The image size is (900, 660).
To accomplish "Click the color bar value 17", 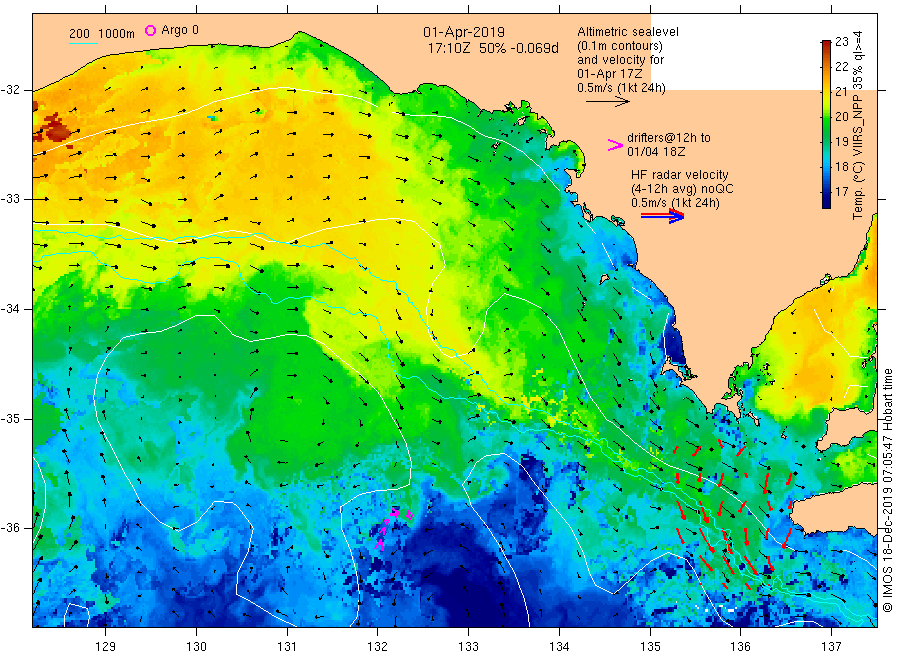I will (841, 192).
